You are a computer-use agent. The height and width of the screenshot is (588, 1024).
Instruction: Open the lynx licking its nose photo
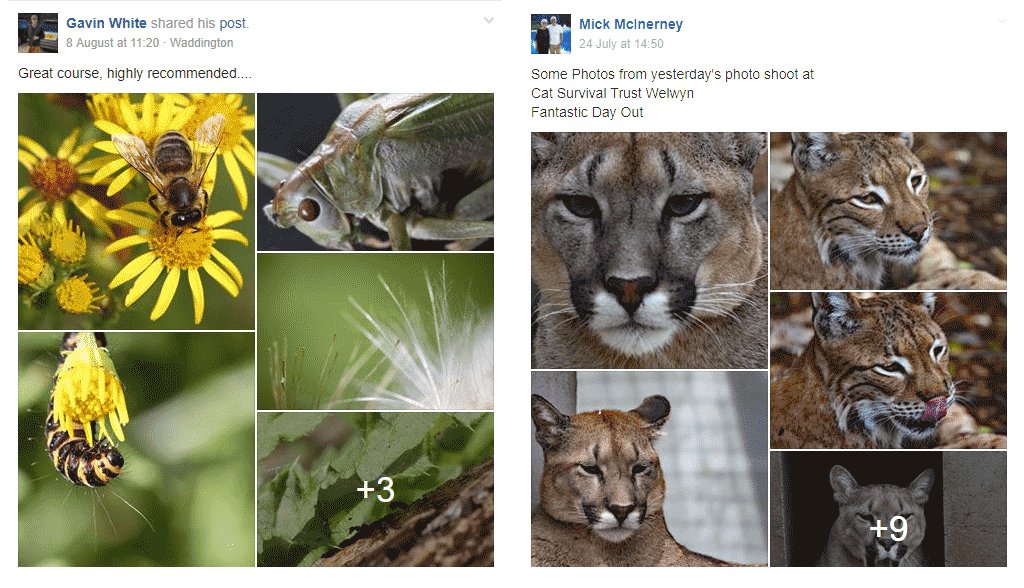[x=888, y=370]
